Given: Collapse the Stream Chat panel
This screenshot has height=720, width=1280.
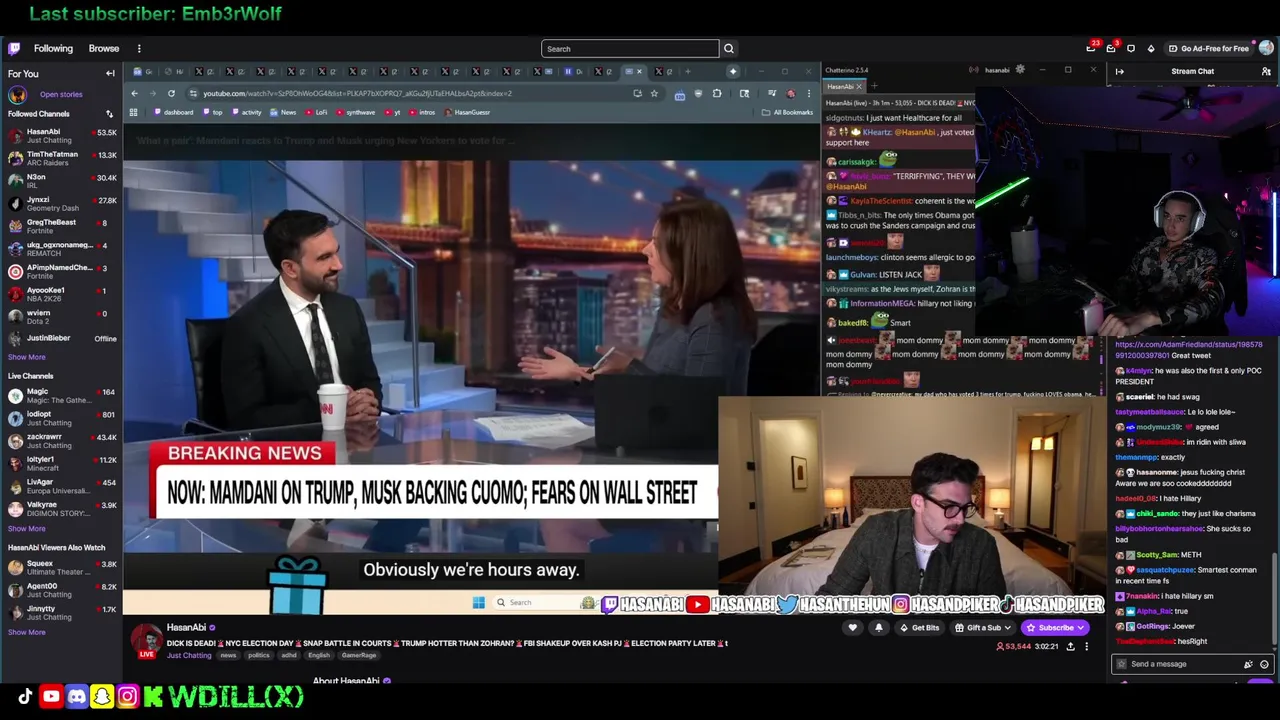Looking at the screenshot, I should 1119,71.
